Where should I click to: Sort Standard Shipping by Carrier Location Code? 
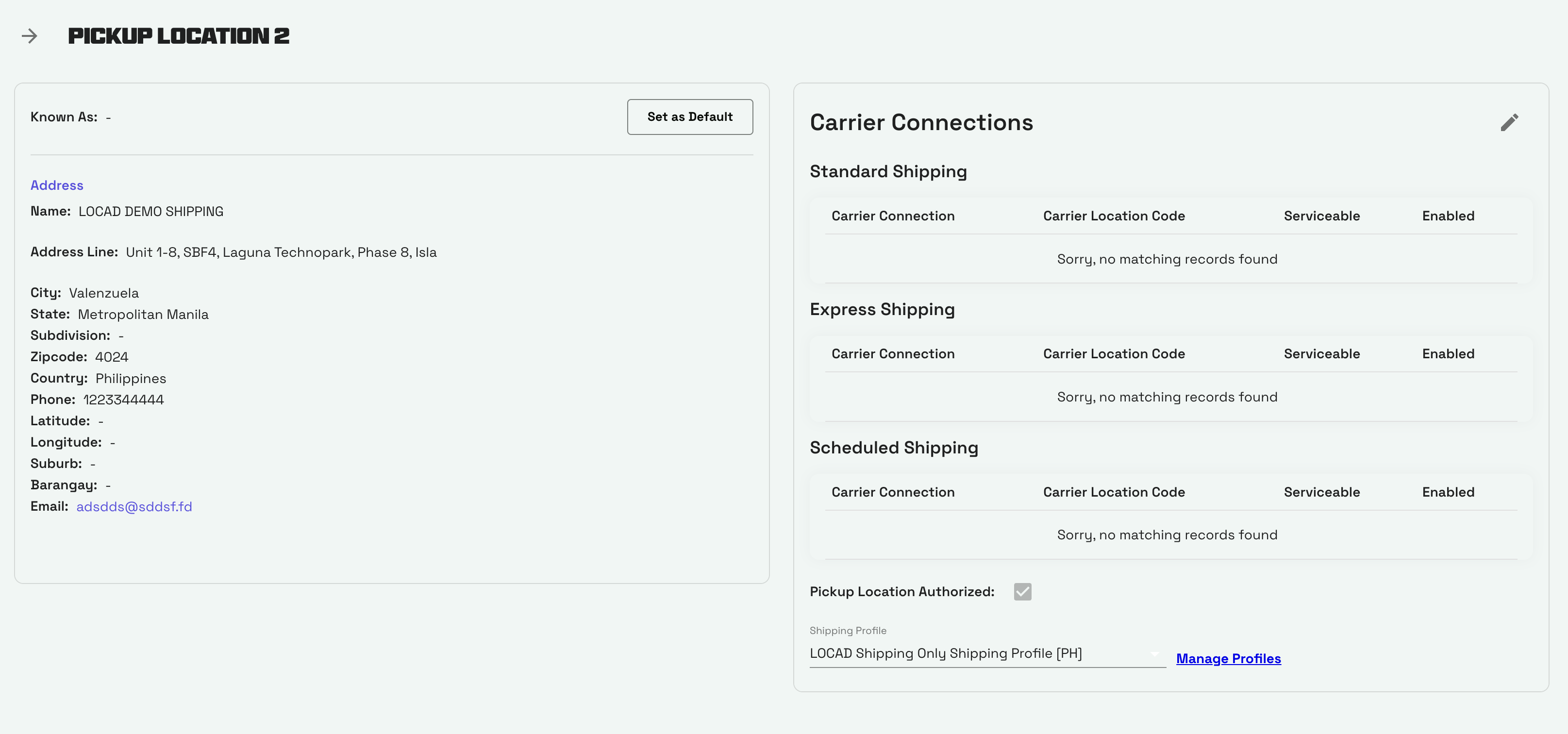coord(1113,216)
